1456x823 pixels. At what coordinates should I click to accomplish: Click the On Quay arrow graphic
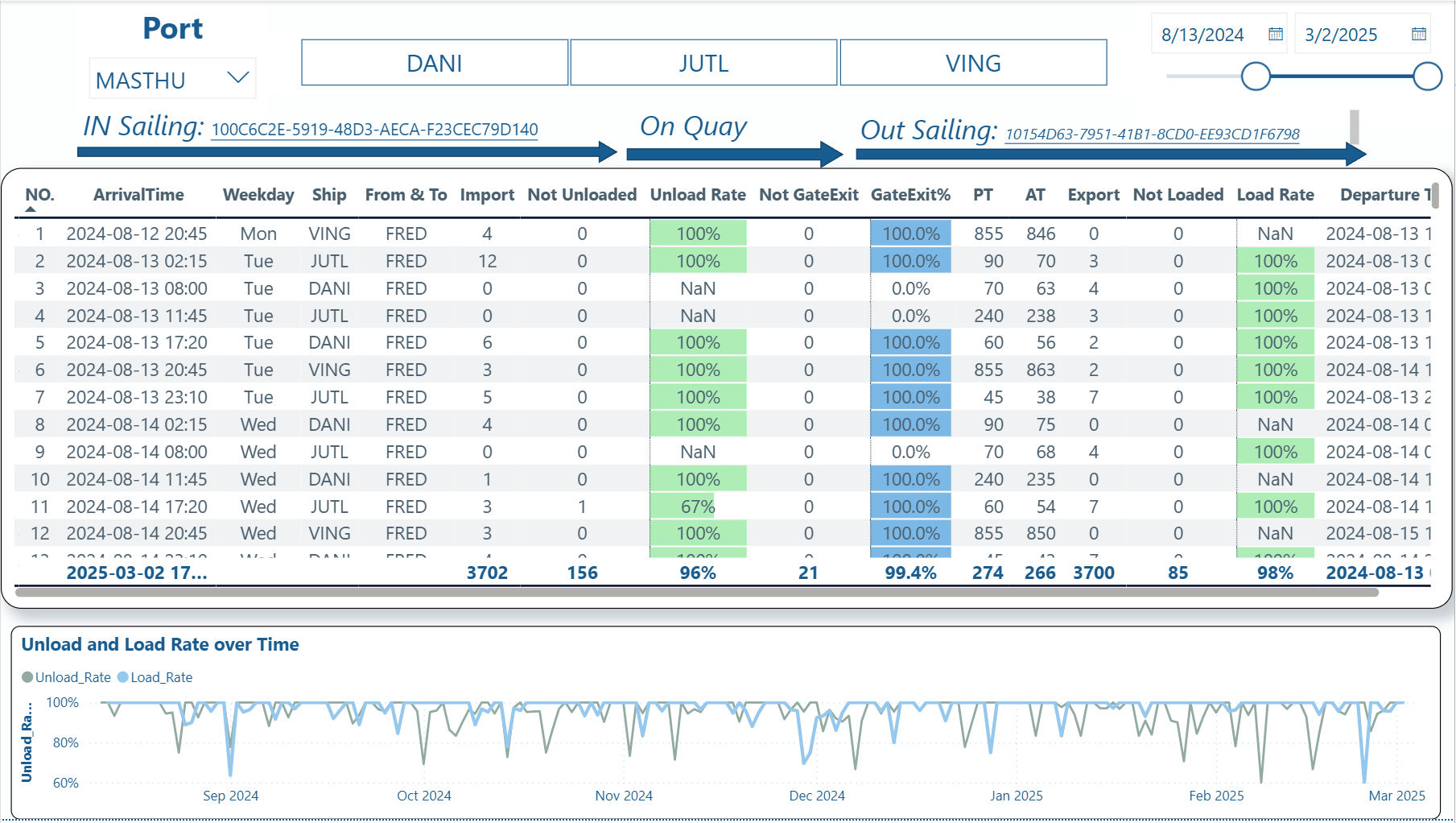pyautogui.click(x=733, y=153)
